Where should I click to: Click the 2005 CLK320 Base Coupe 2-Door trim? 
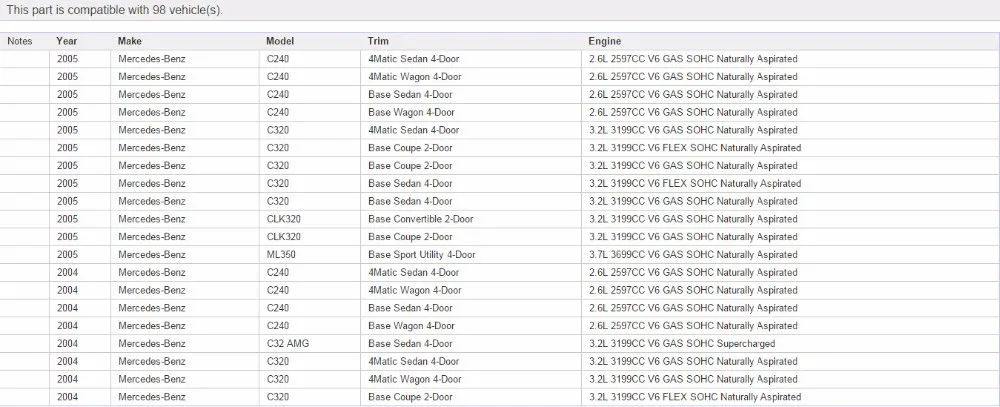[x=410, y=237]
